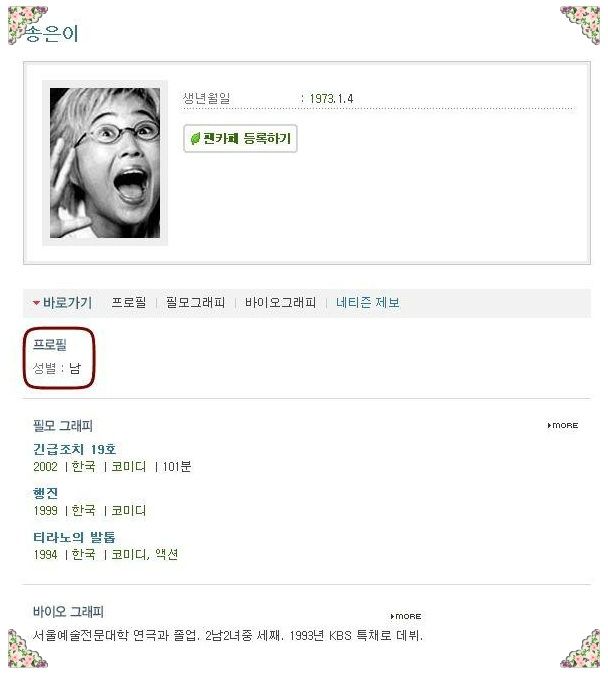Jump to 프로필 in navigation bar
The width and height of the screenshot is (608, 674).
coord(129,302)
